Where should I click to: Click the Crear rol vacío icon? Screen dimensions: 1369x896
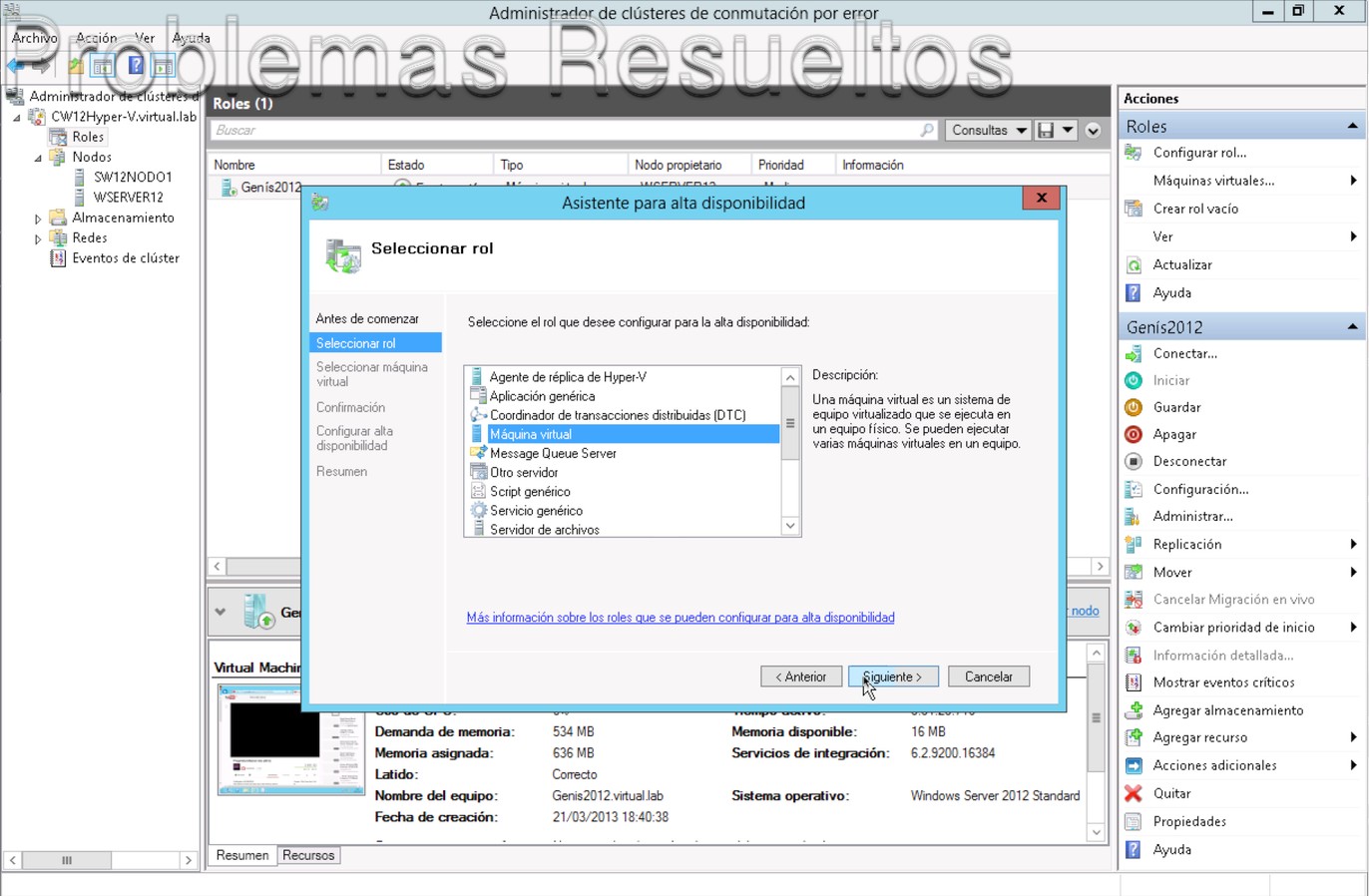click(x=1133, y=209)
